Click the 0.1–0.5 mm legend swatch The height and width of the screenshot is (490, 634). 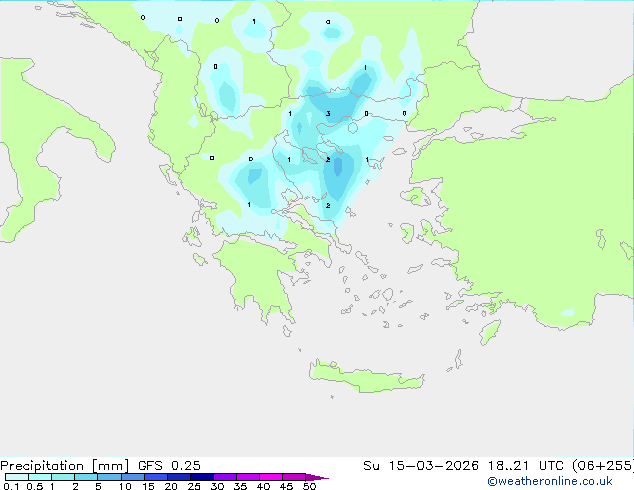pyautogui.click(x=17, y=477)
